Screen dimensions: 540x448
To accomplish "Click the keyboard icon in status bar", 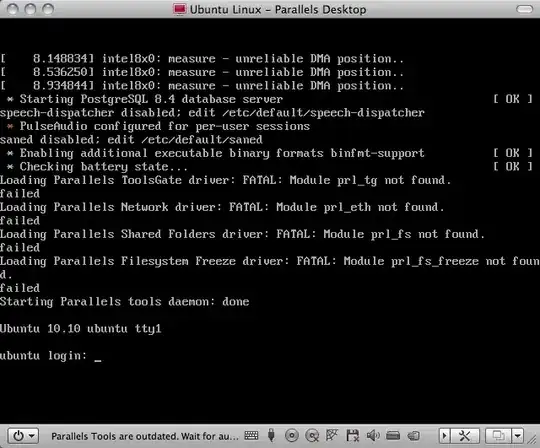I will (251, 436).
